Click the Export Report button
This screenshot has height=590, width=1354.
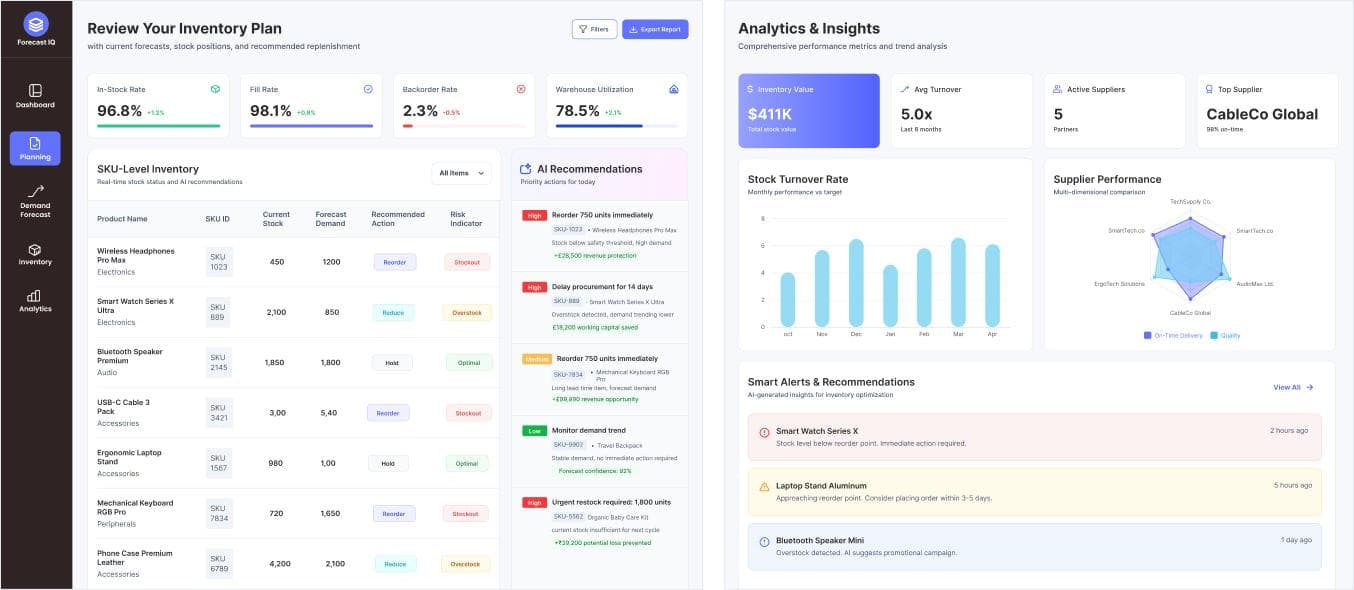pyautogui.click(x=655, y=29)
